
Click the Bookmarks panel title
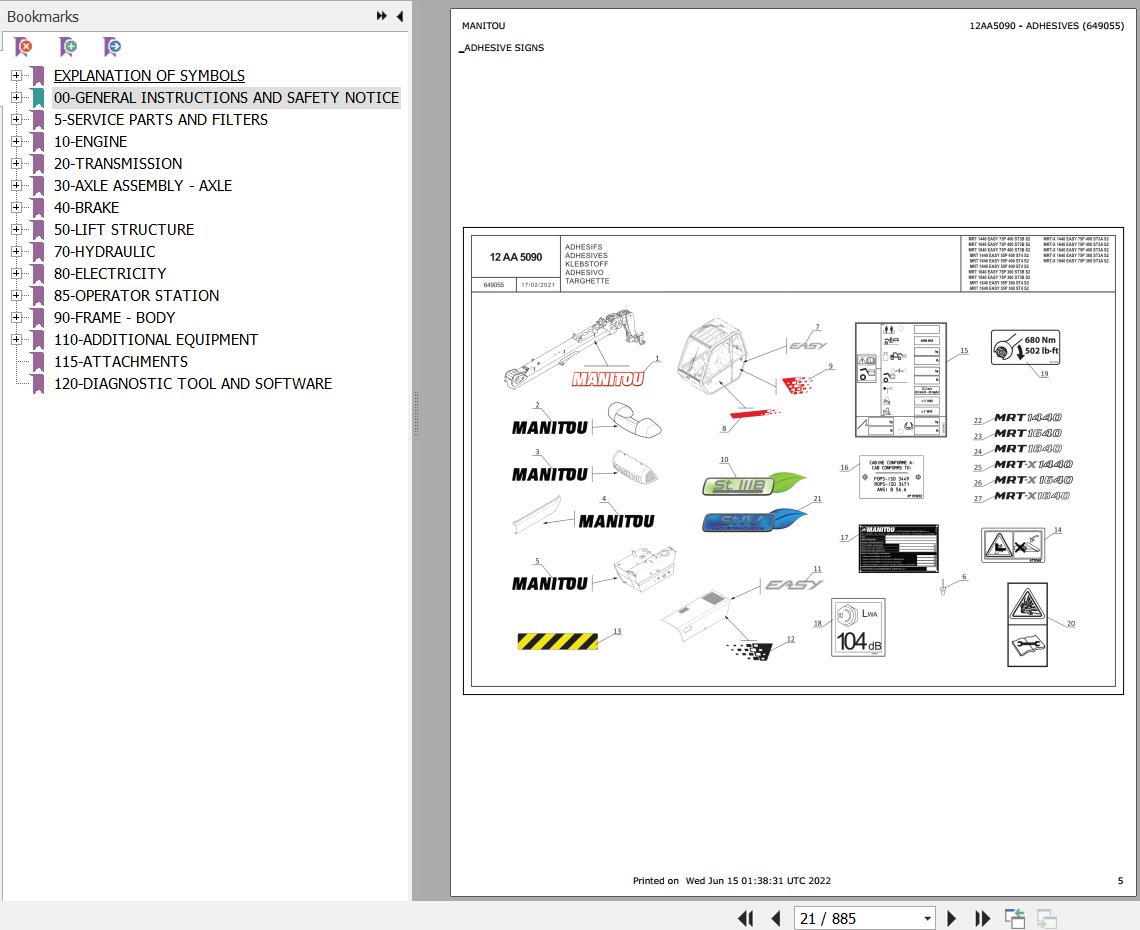[x=43, y=16]
